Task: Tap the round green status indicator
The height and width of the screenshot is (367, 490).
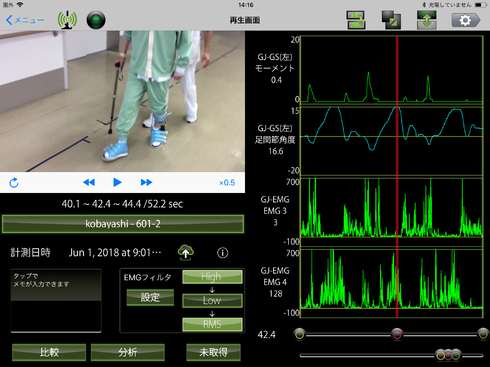Action: [96, 20]
